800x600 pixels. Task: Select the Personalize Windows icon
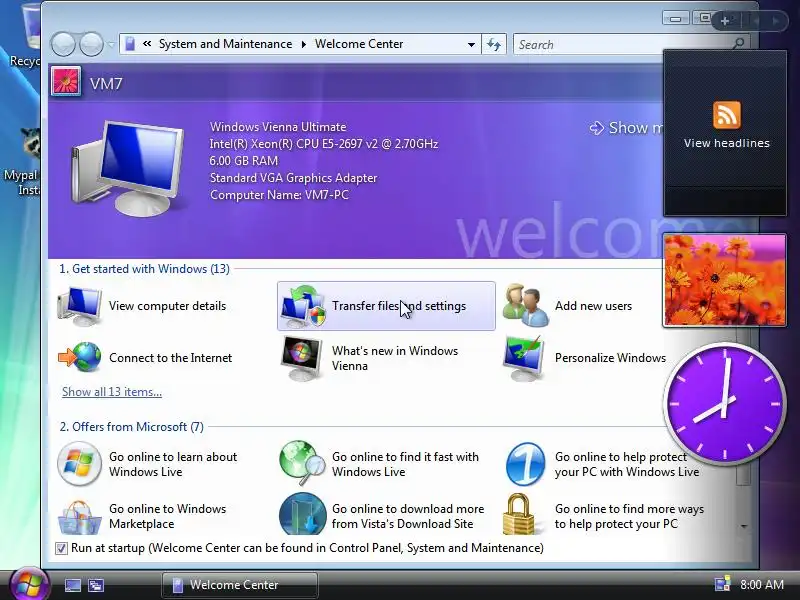tap(524, 358)
